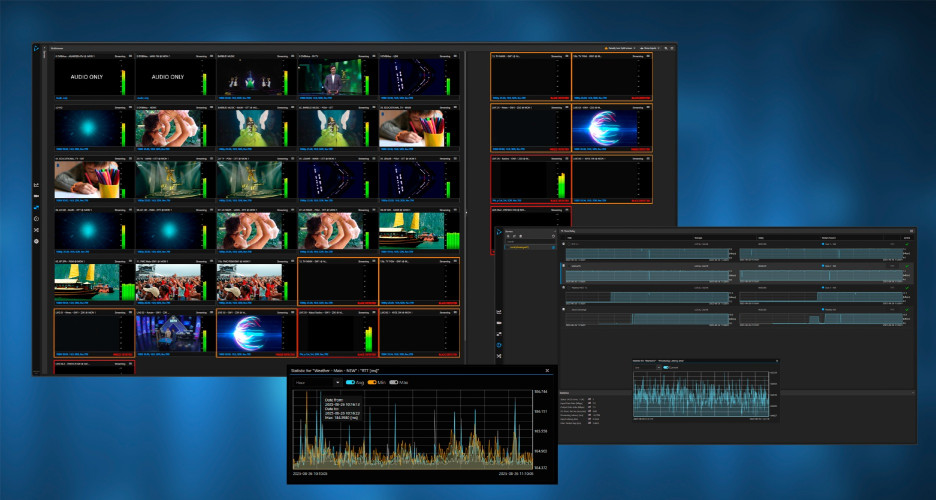Screen dimensions: 936x500
Task: Click the RTT statistics chart plot area
Action: (412, 429)
